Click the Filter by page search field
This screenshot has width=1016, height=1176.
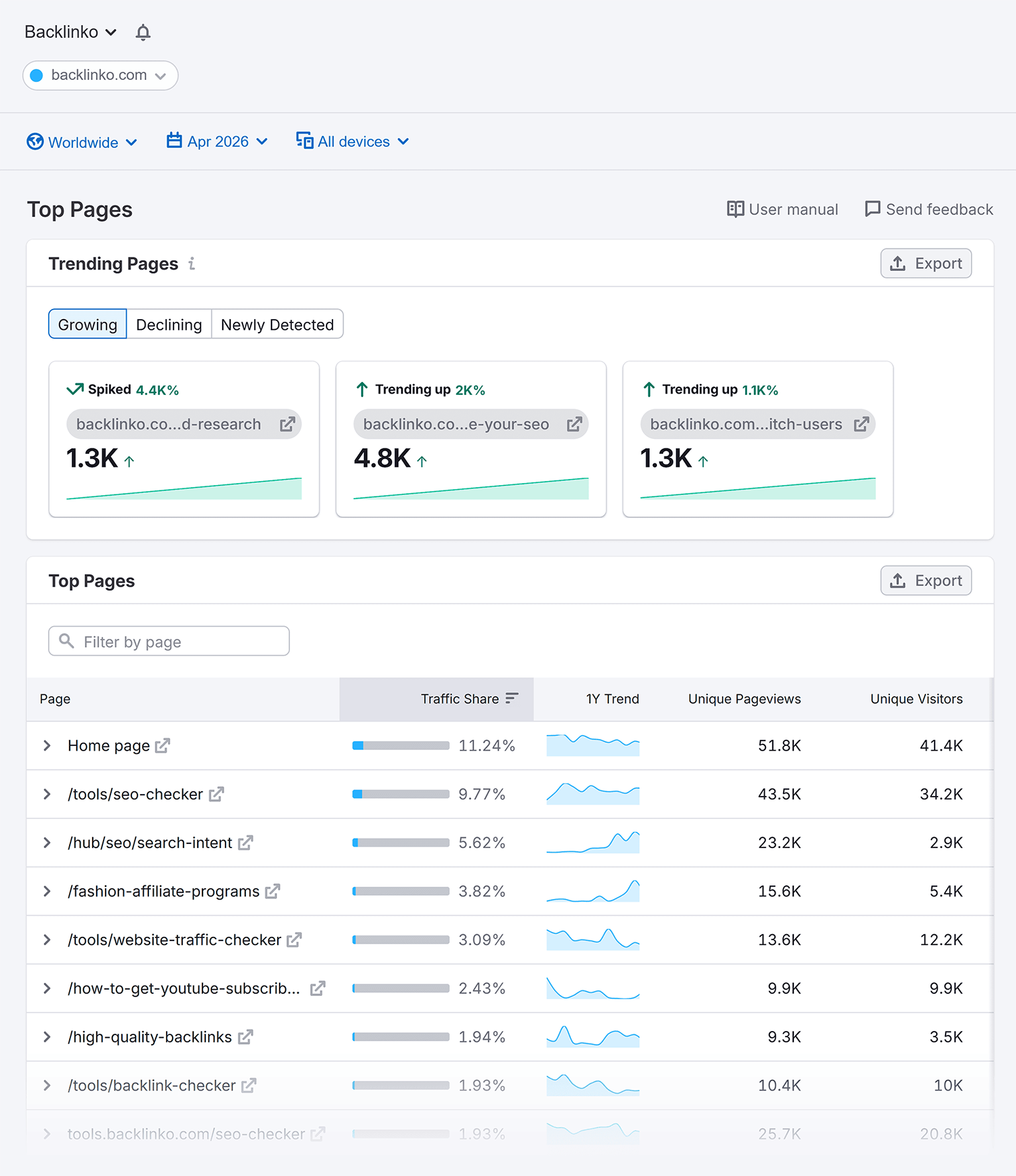click(169, 641)
